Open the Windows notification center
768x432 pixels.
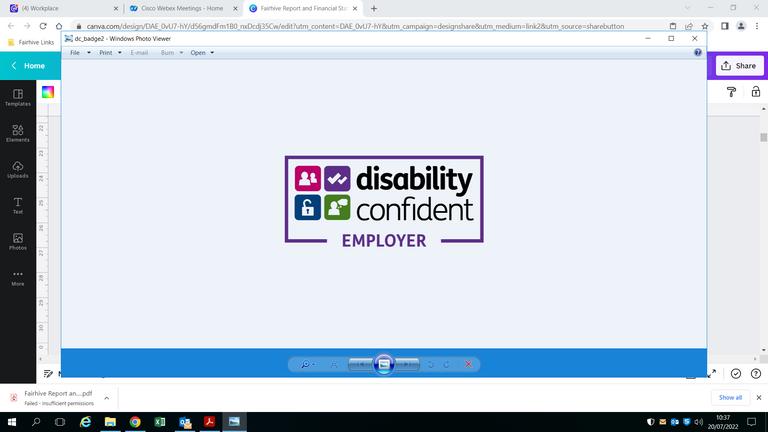click(752, 422)
